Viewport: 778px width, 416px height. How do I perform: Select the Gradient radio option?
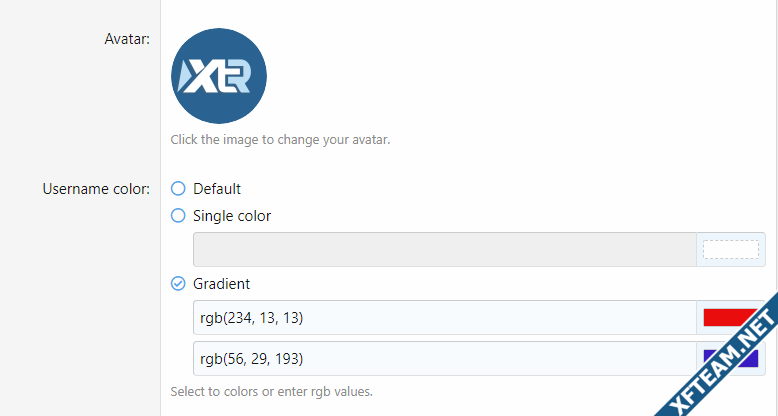point(178,283)
